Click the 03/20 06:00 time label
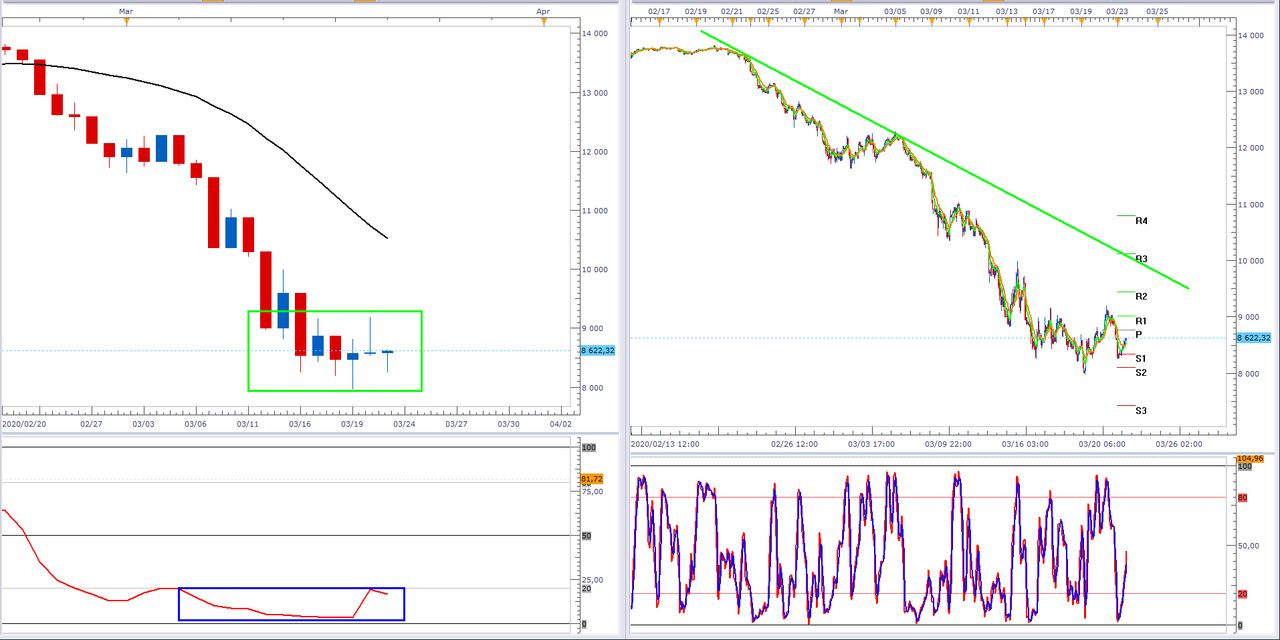 (x=1102, y=443)
